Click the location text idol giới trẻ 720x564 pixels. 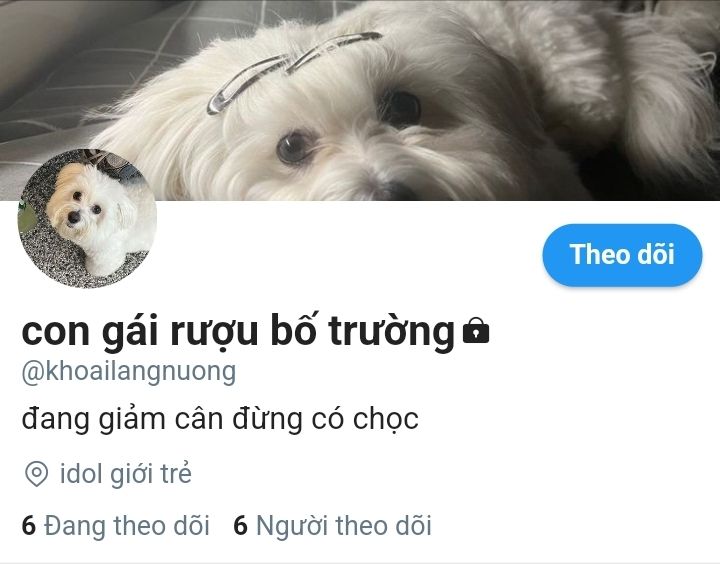pyautogui.click(x=125, y=474)
